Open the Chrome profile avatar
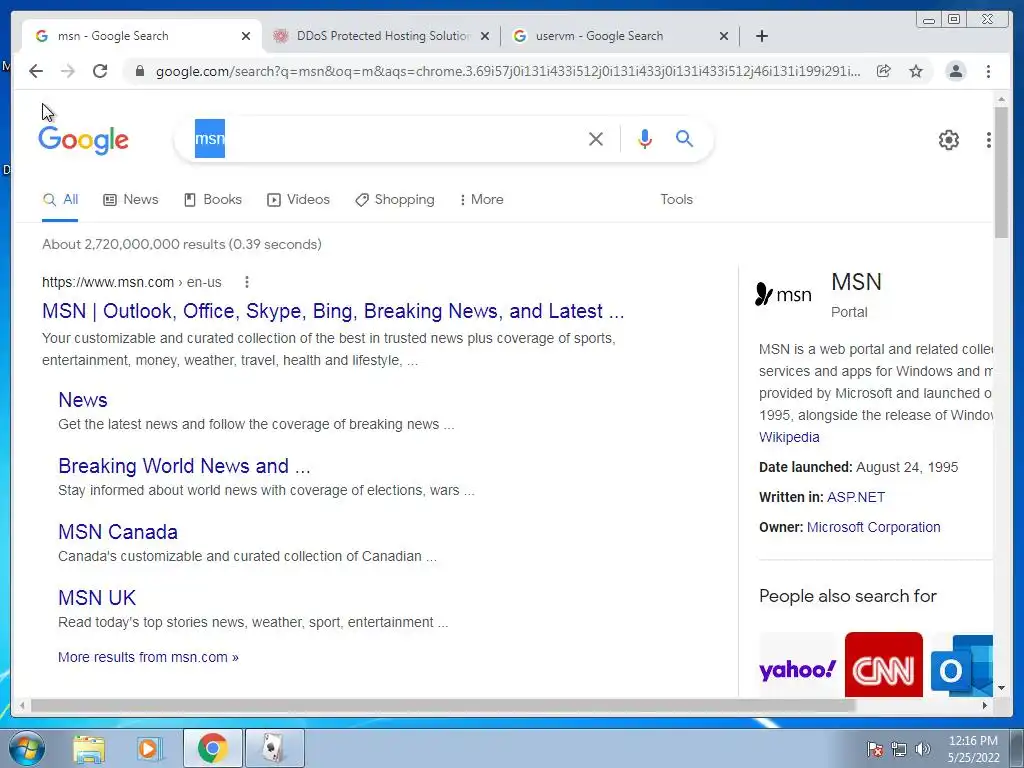1024x768 pixels. point(955,71)
